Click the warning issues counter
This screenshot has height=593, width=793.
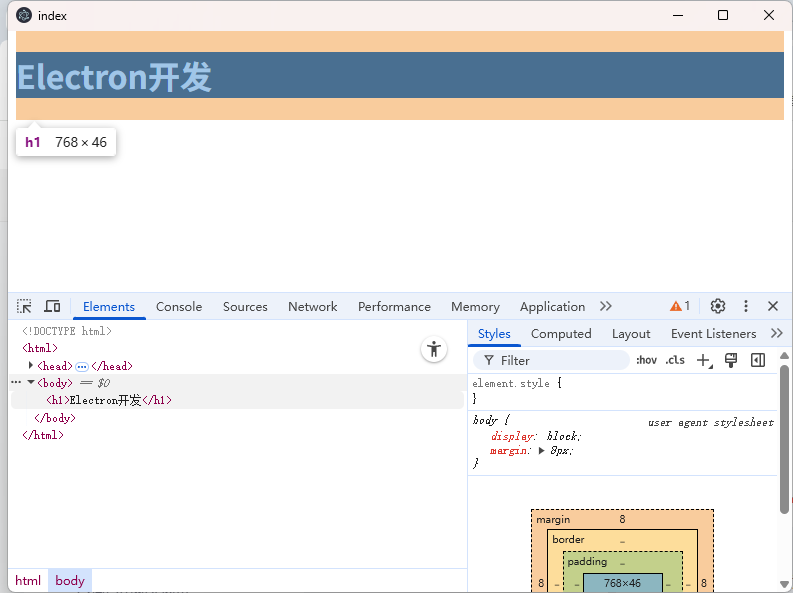[680, 306]
